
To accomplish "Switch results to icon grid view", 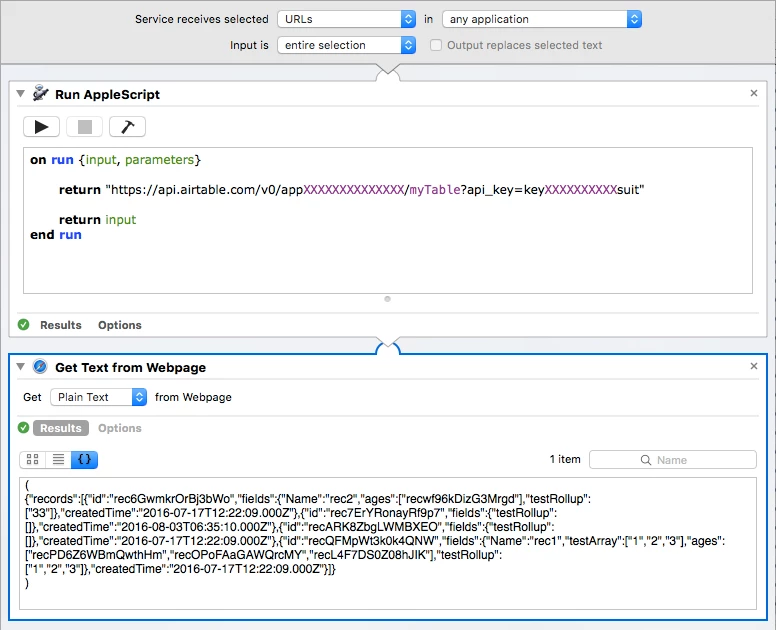I will click(33, 460).
